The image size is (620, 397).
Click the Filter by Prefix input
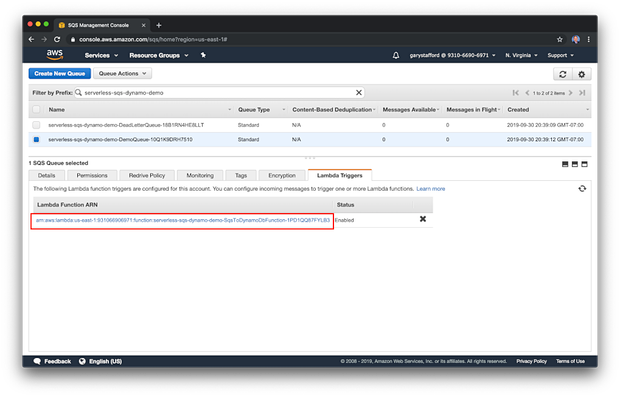(x=219, y=93)
